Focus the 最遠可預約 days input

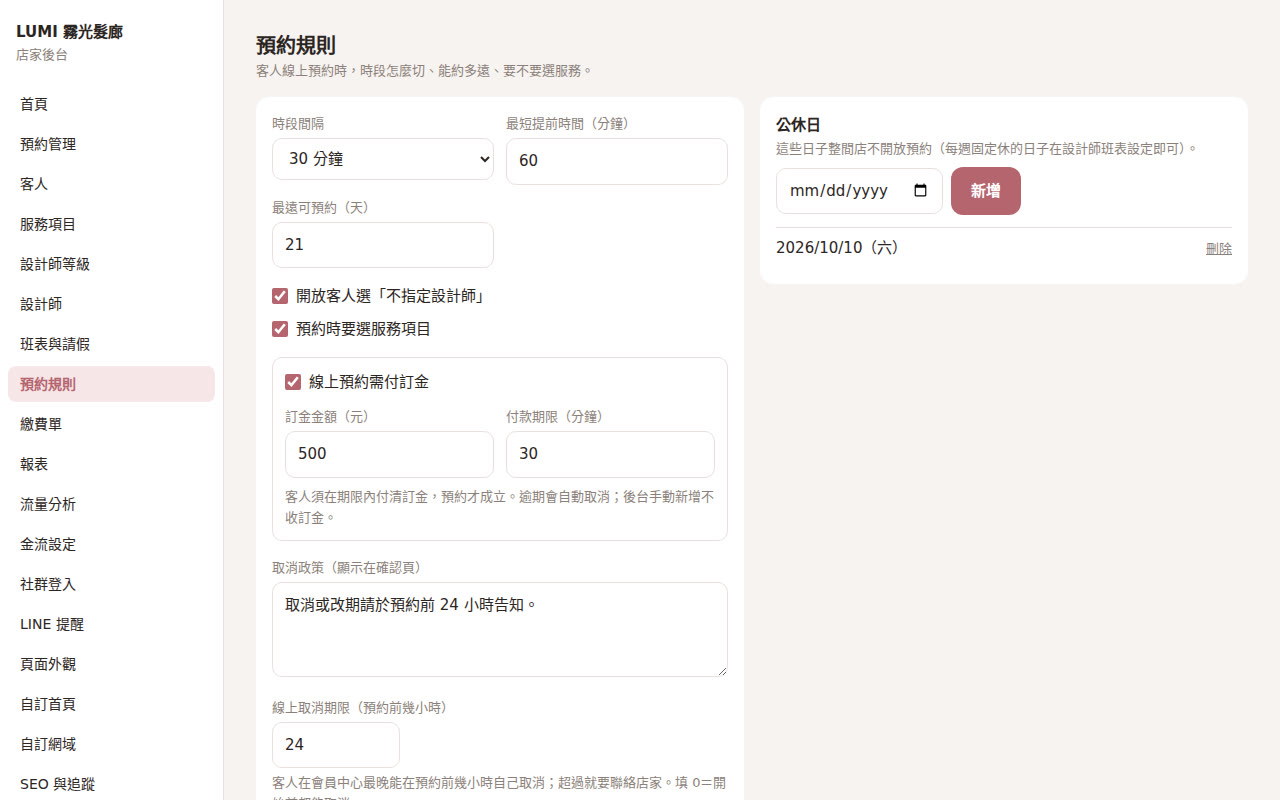[x=383, y=245]
